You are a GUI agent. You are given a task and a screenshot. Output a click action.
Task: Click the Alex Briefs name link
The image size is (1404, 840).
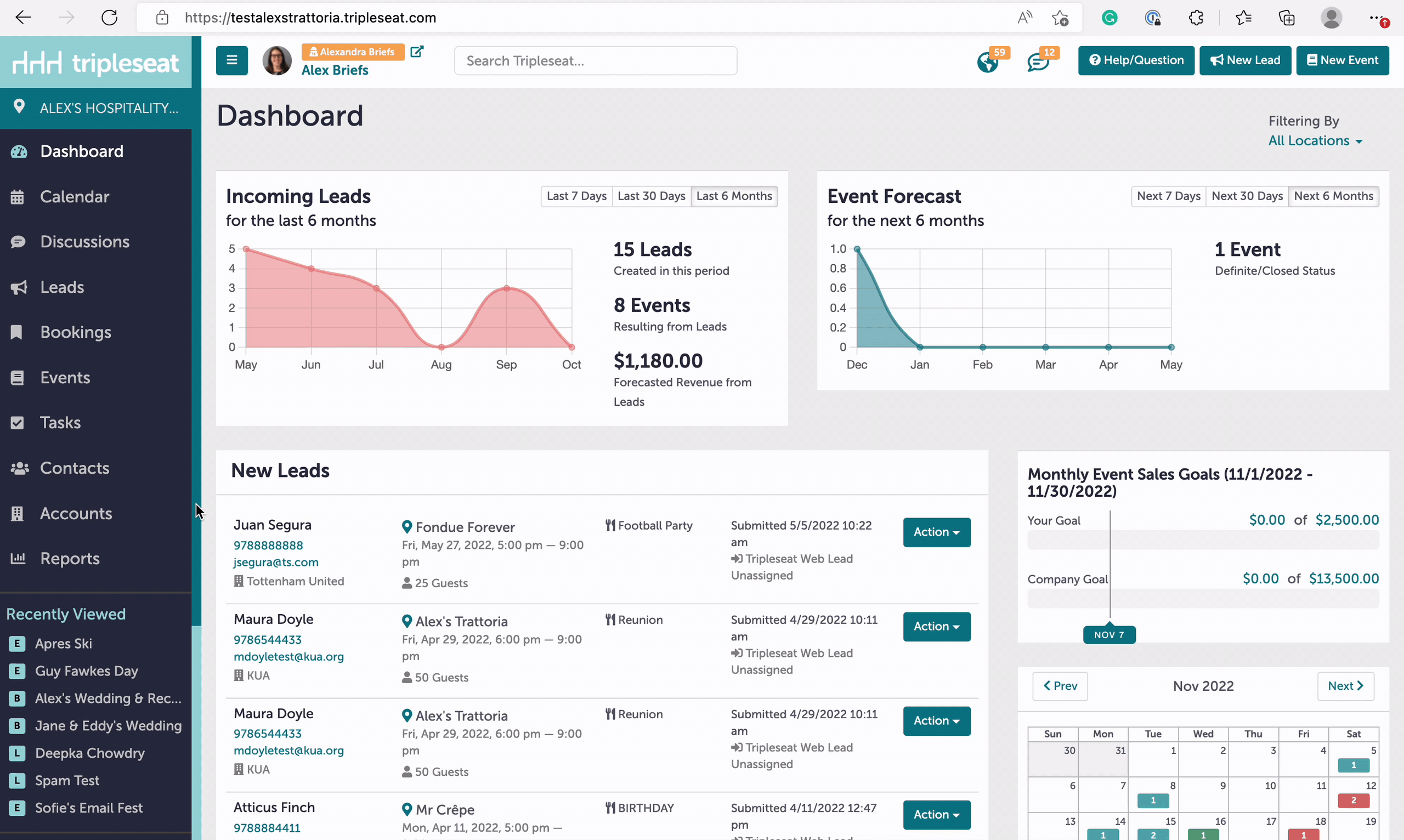tap(335, 70)
